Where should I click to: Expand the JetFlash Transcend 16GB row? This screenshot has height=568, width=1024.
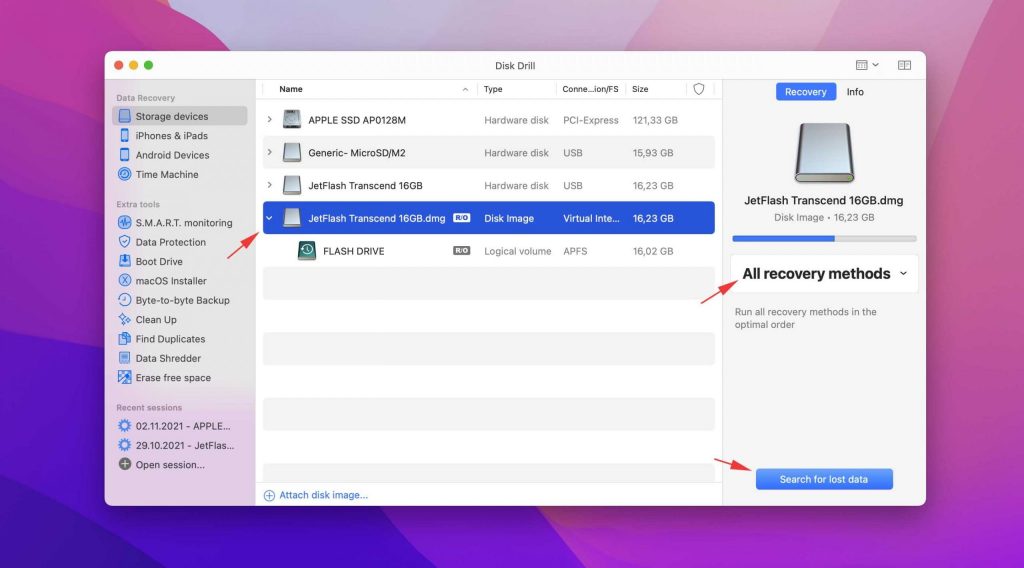click(269, 185)
